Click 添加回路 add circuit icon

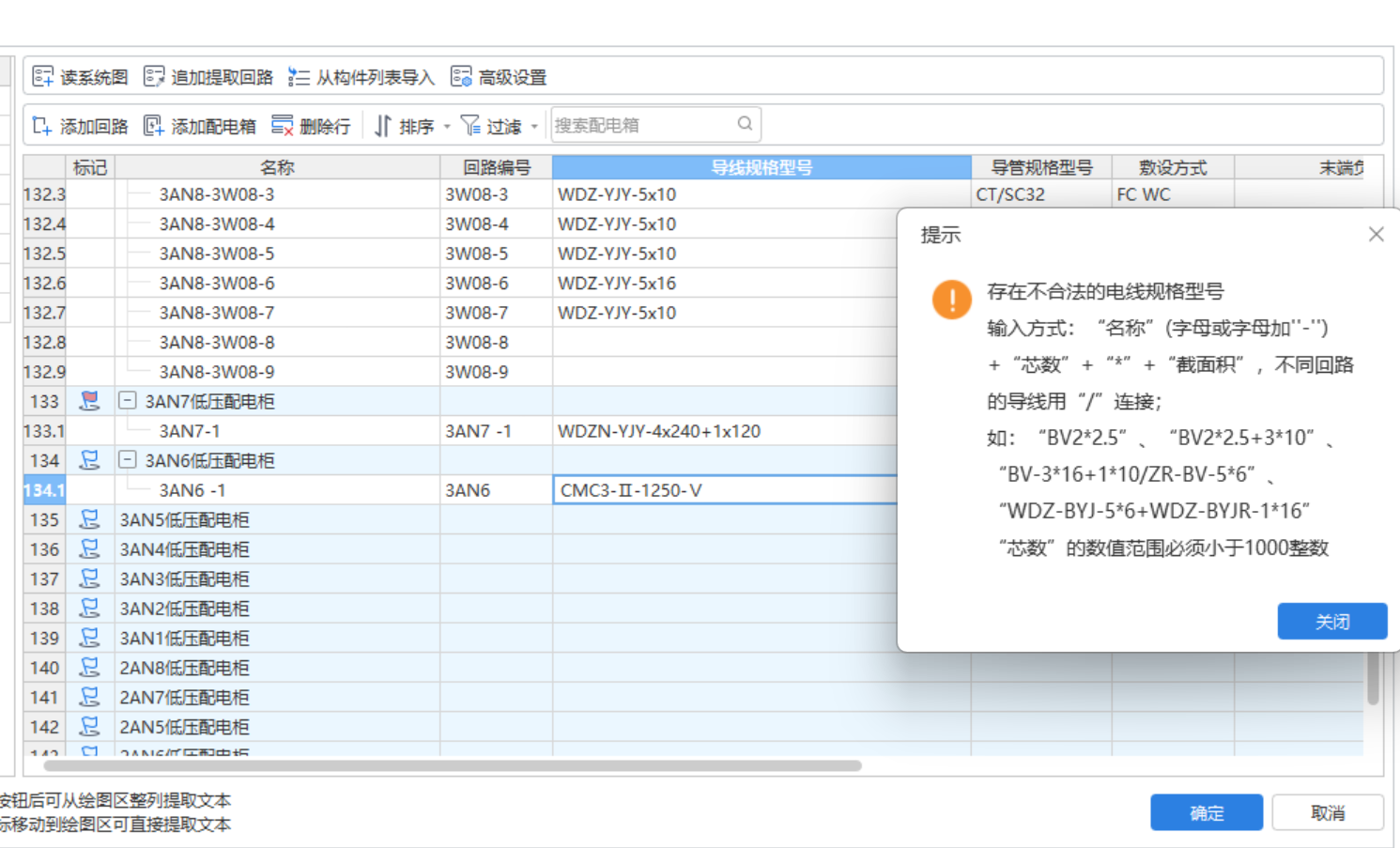point(42,126)
